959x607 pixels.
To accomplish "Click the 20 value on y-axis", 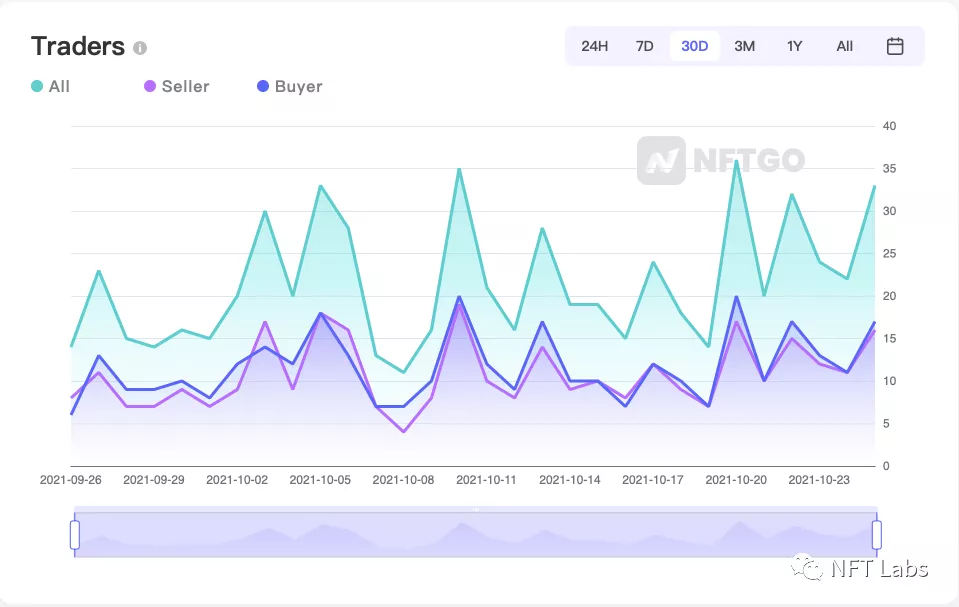I will coord(889,296).
